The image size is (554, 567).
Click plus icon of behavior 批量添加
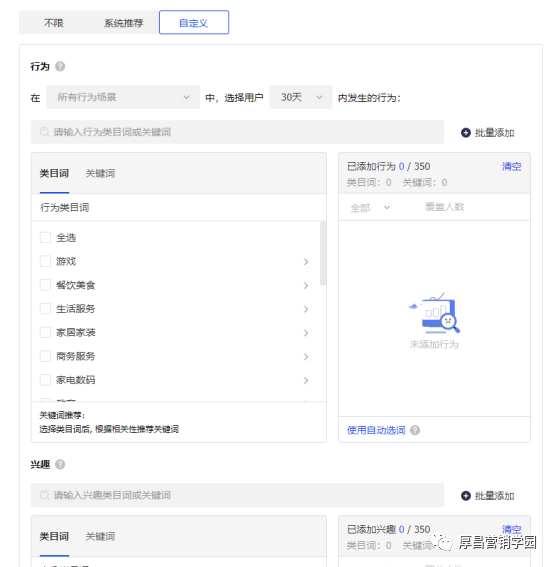(466, 133)
